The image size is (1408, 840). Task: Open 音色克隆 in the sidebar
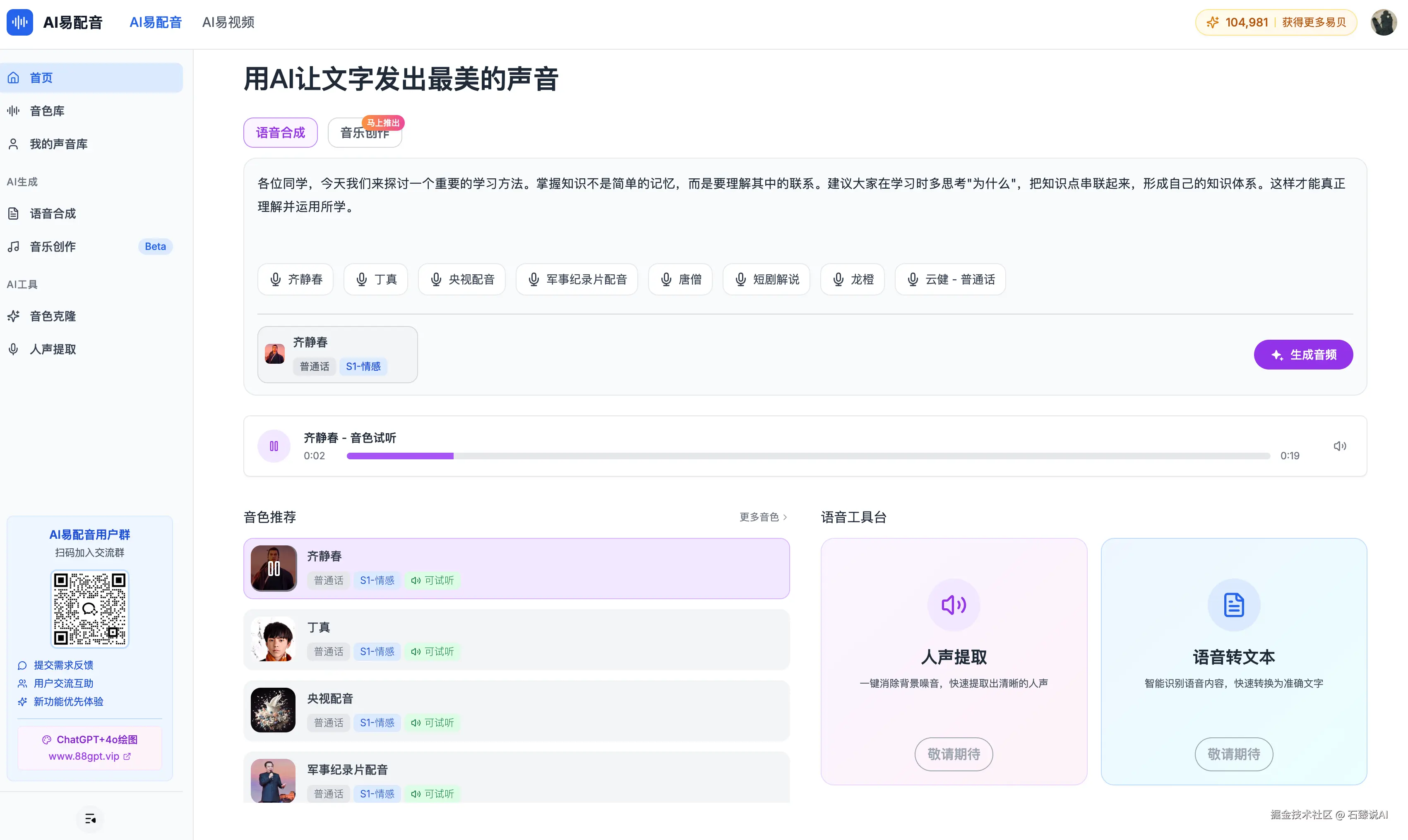point(53,316)
